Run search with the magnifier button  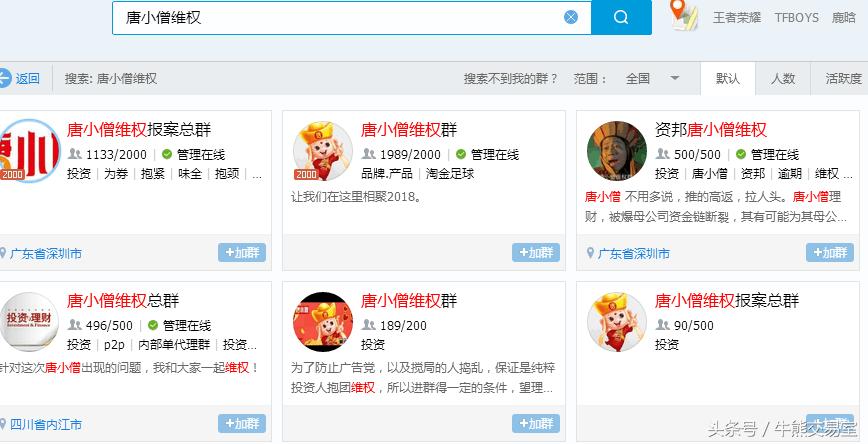[x=621, y=17]
